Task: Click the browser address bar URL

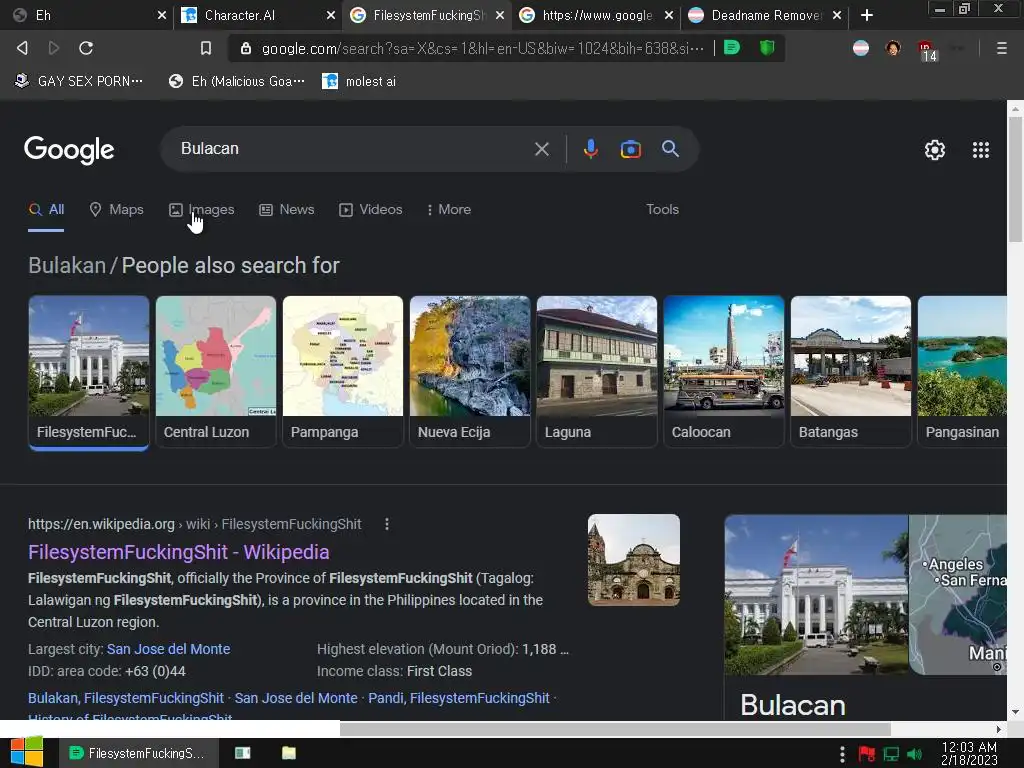Action: pos(482,48)
